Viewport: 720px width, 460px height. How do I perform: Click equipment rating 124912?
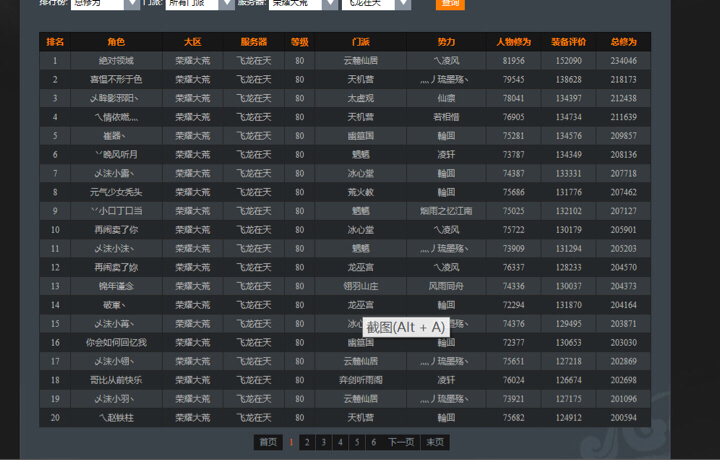(568, 418)
